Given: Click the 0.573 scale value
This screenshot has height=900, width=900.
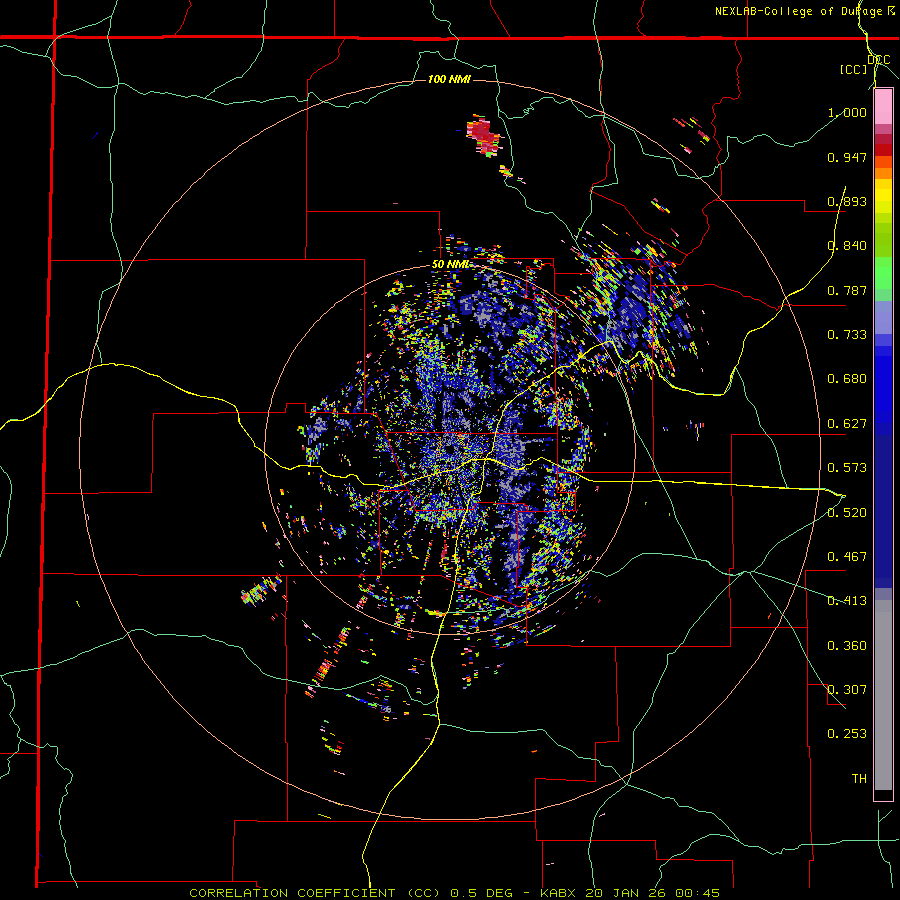Looking at the screenshot, I should pos(847,468).
